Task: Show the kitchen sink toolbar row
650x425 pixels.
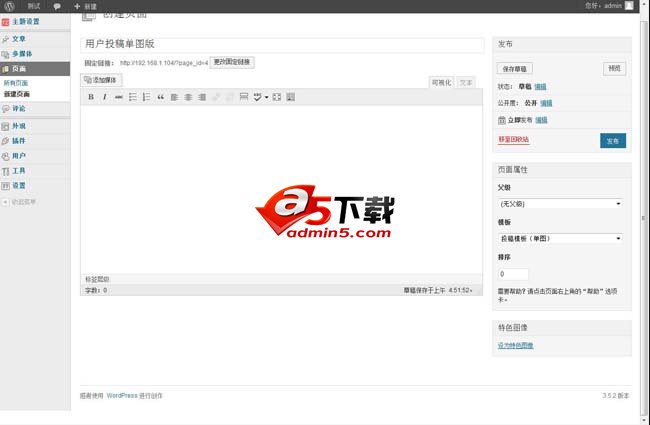Action: coord(291,97)
